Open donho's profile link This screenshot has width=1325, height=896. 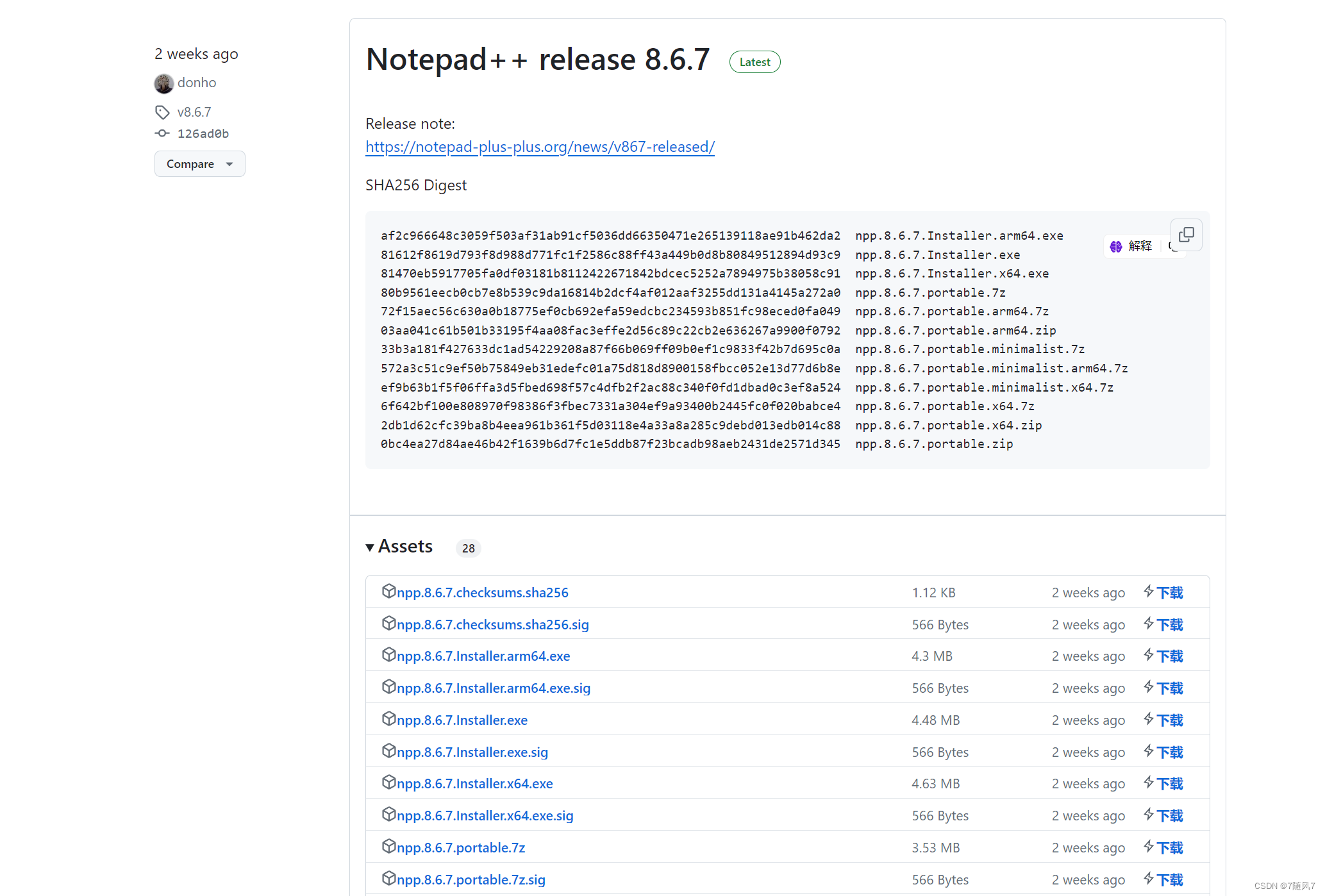click(196, 83)
